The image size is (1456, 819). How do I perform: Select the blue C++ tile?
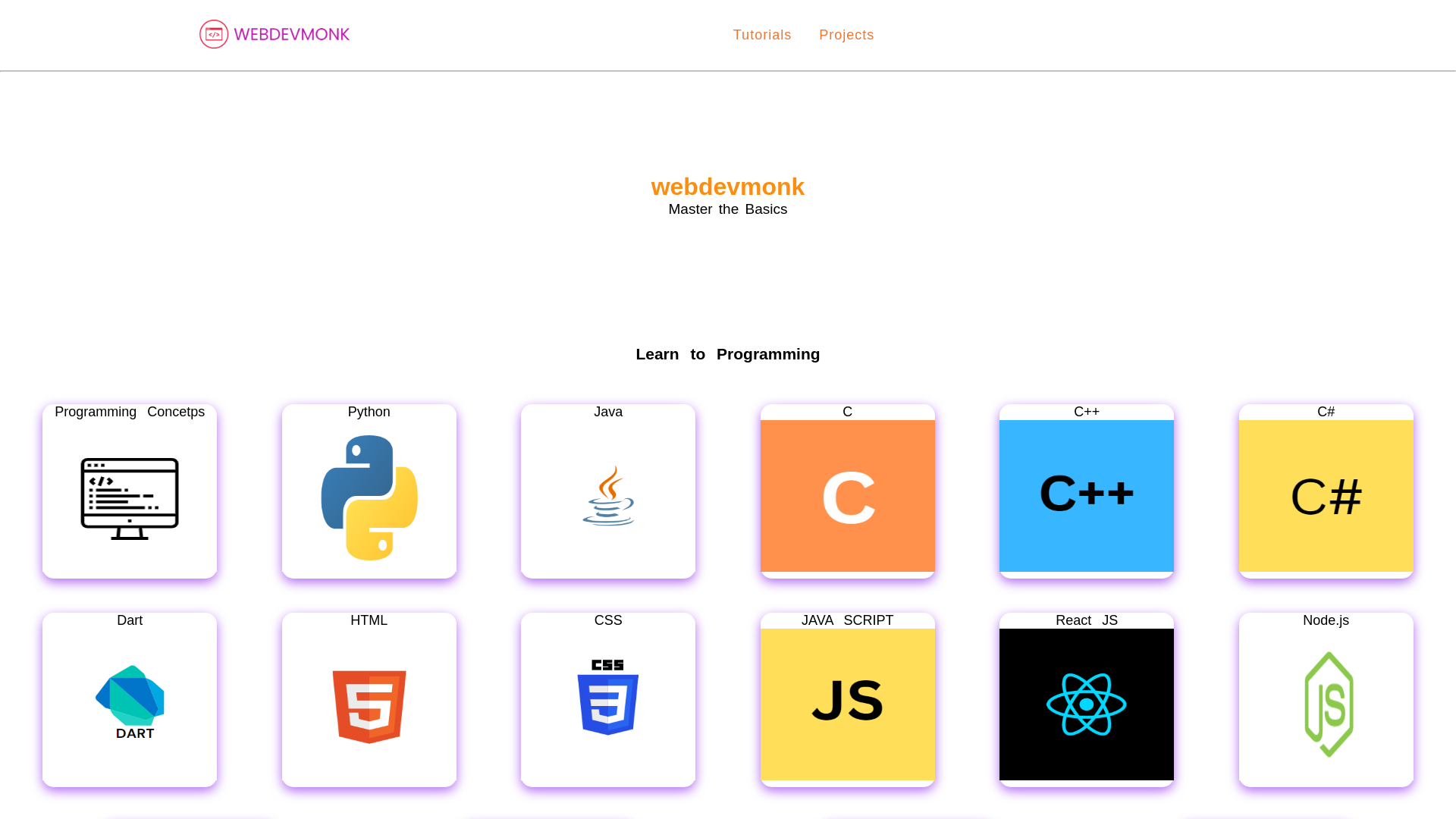pyautogui.click(x=1087, y=496)
